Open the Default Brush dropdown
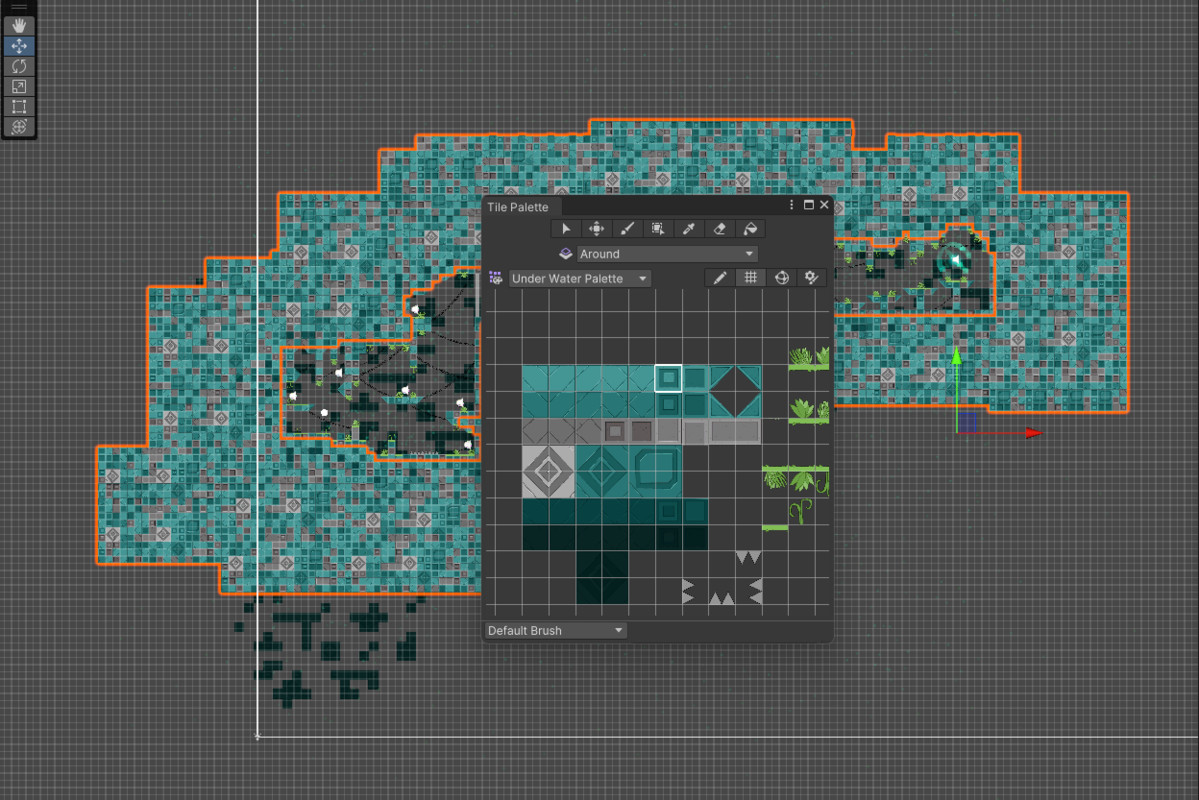The height and width of the screenshot is (800, 1199). pos(555,630)
